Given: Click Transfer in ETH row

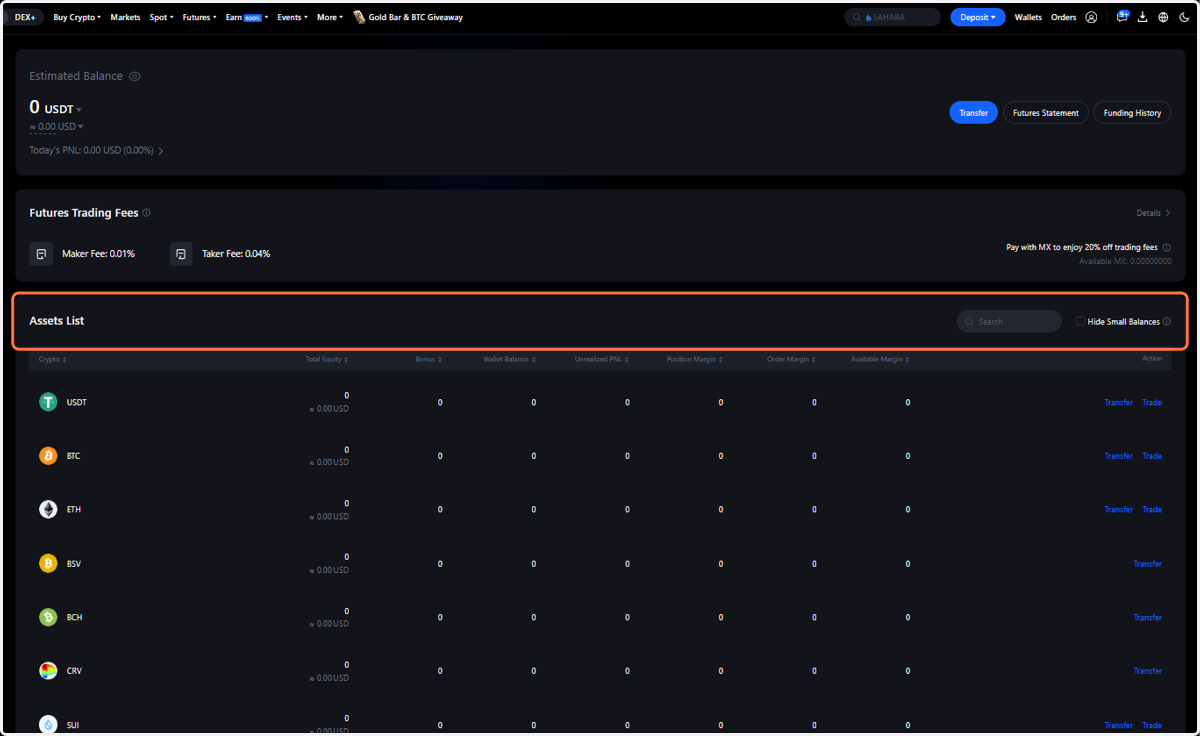Looking at the screenshot, I should point(1119,510).
